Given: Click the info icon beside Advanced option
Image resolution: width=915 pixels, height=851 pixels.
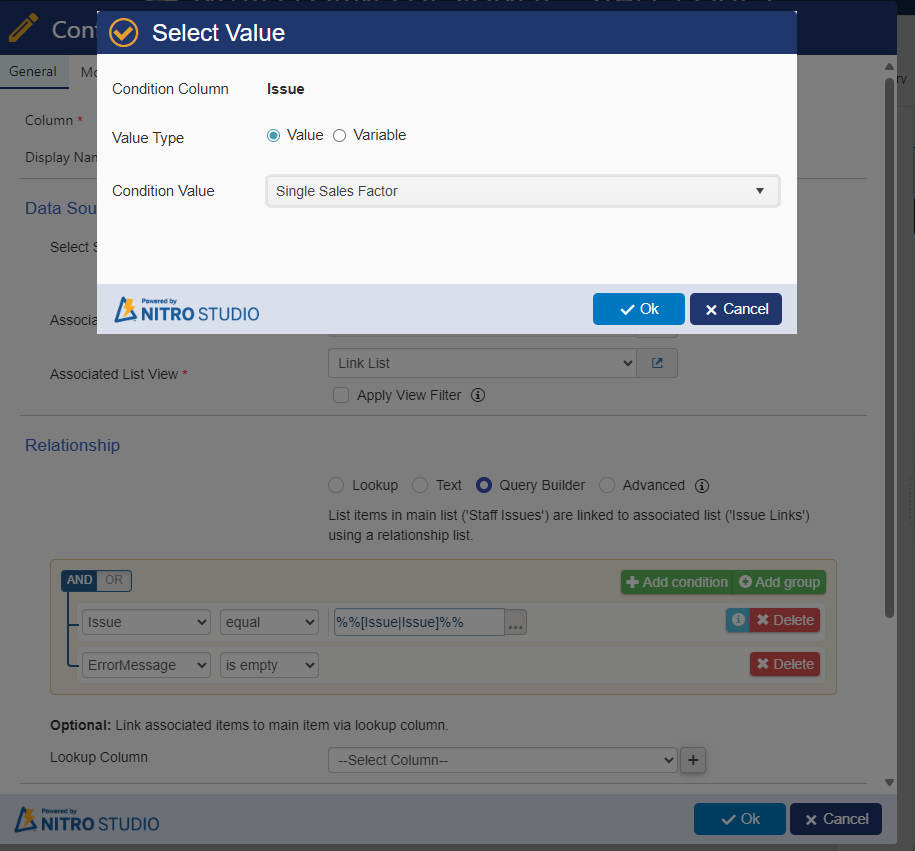Looking at the screenshot, I should point(702,486).
